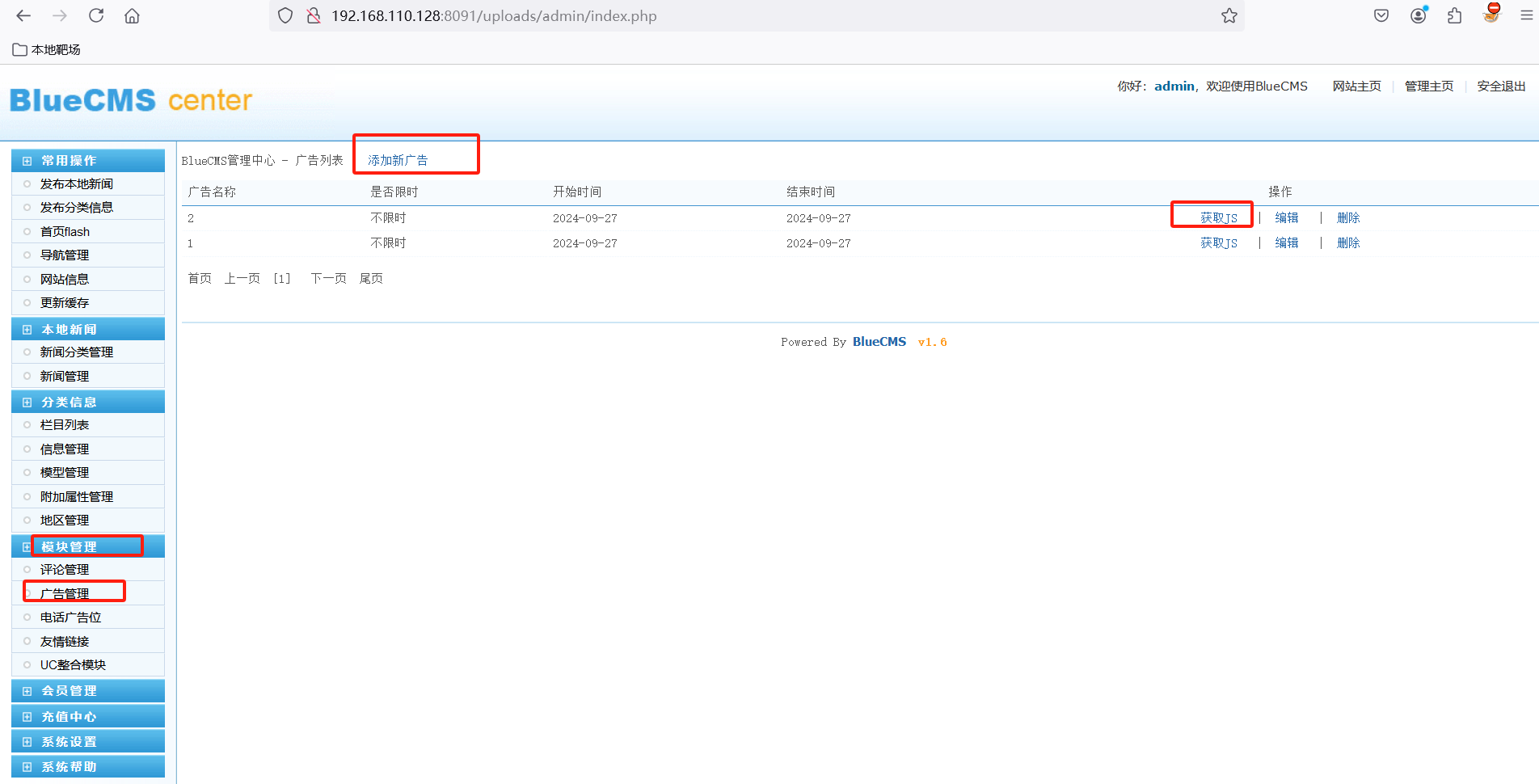Image resolution: width=1539 pixels, height=784 pixels.
Task: Open the browser hamburger menu
Action: 1527,15
